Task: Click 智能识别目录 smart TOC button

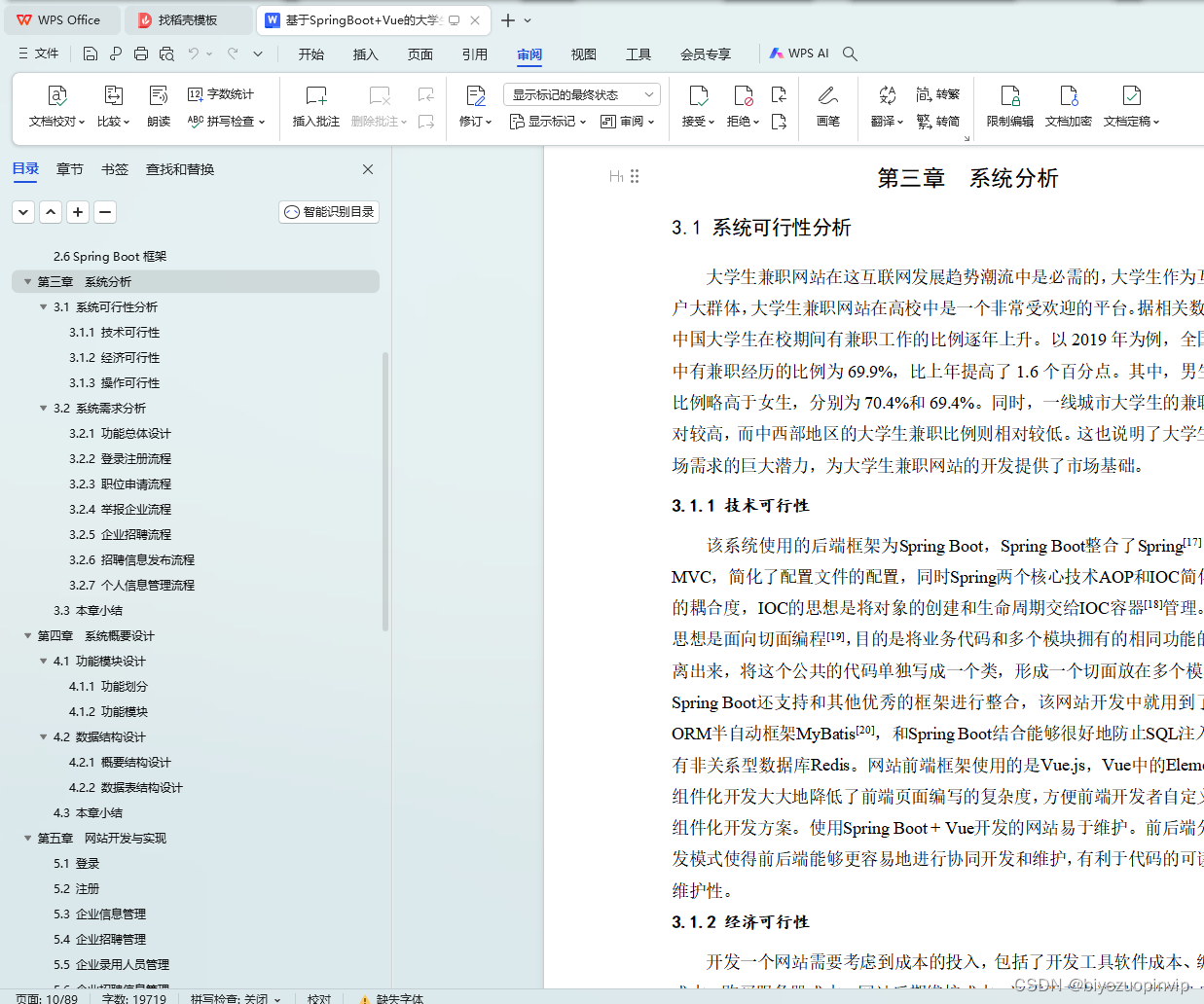Action: 329,212
